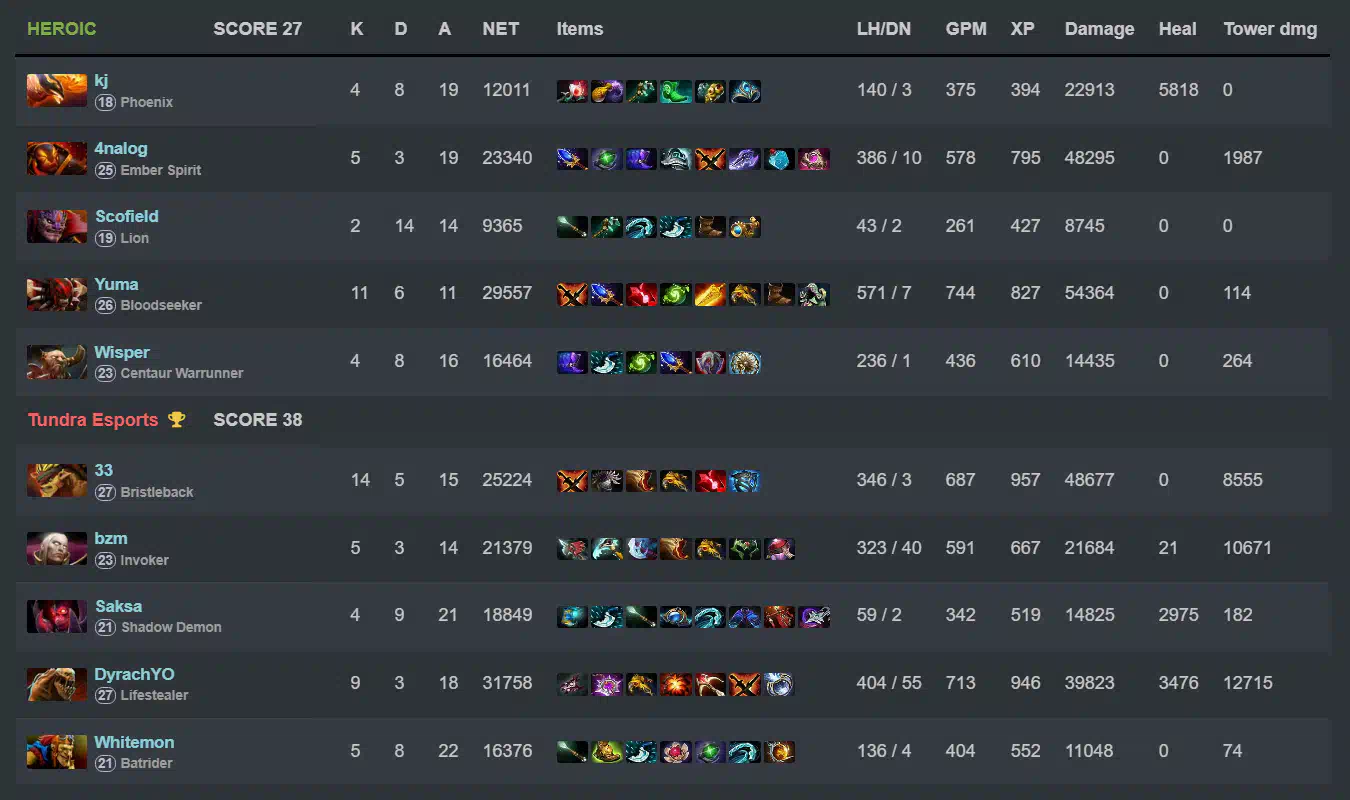The height and width of the screenshot is (800, 1350).
Task: Sort by the Tower dmg column header
Action: coord(1270,29)
